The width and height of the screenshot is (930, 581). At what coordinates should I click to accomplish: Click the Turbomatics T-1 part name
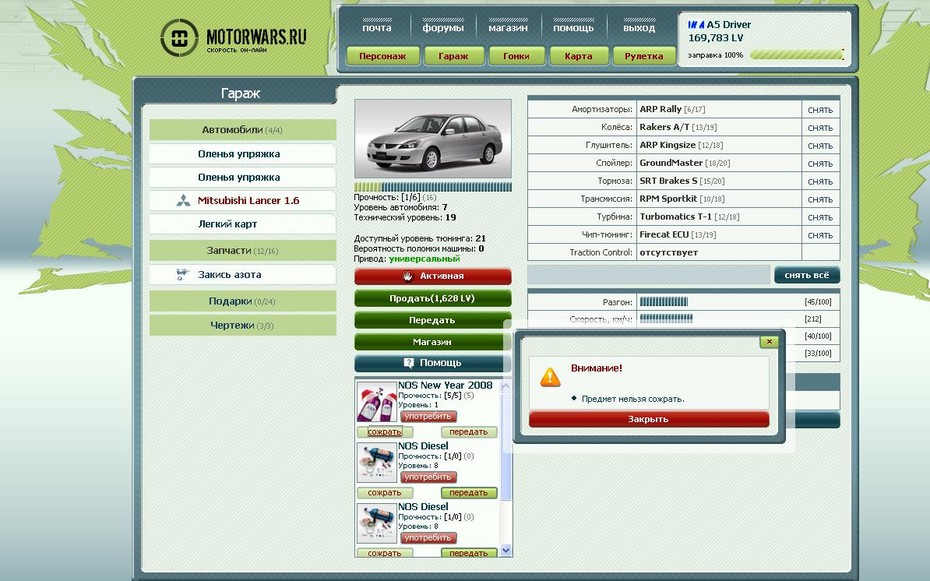pyautogui.click(x=676, y=216)
